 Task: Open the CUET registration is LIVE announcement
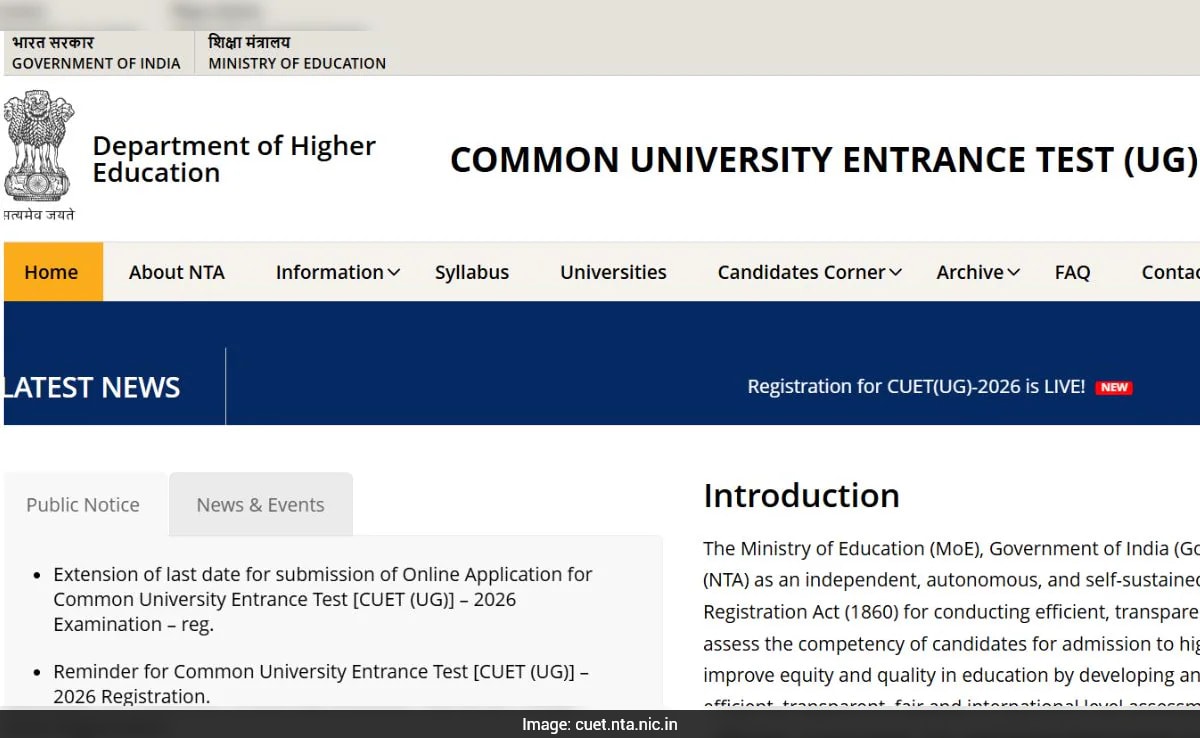[x=915, y=387]
